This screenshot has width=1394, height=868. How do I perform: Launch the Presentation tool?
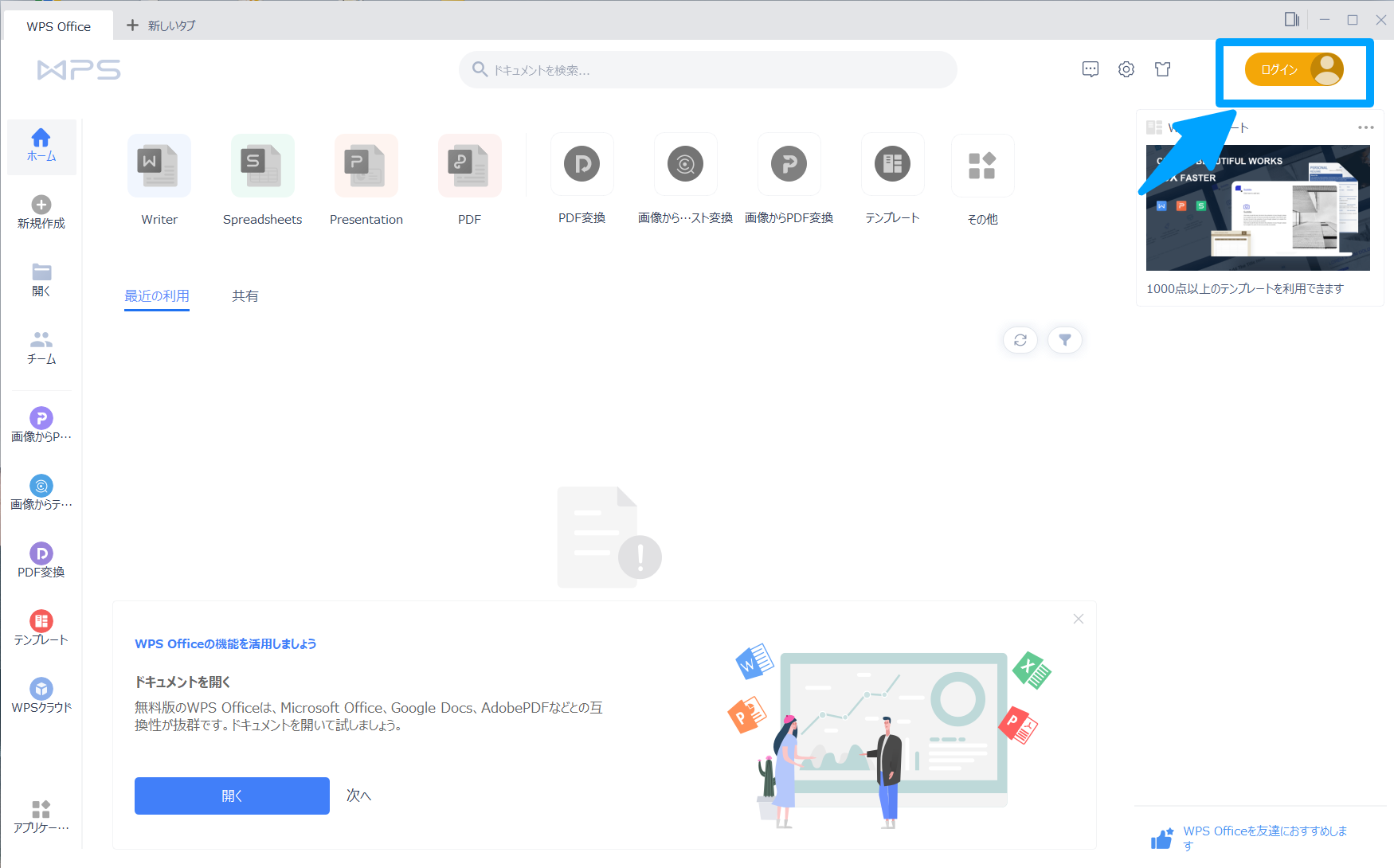coord(366,177)
